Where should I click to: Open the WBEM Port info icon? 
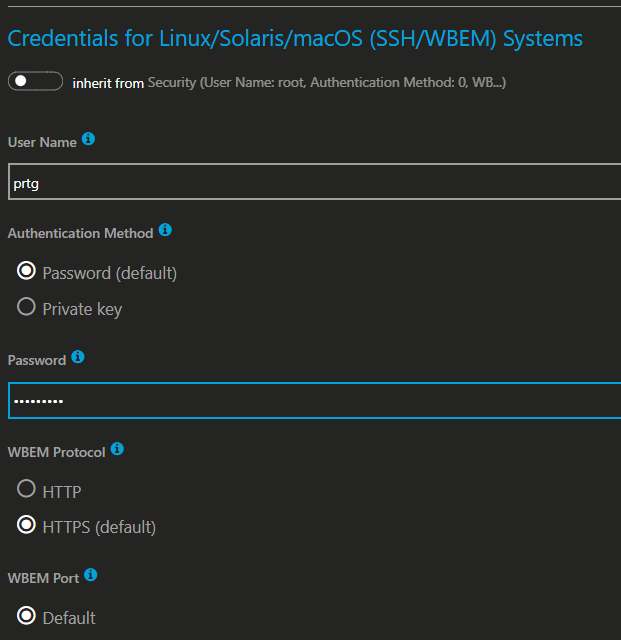click(91, 575)
